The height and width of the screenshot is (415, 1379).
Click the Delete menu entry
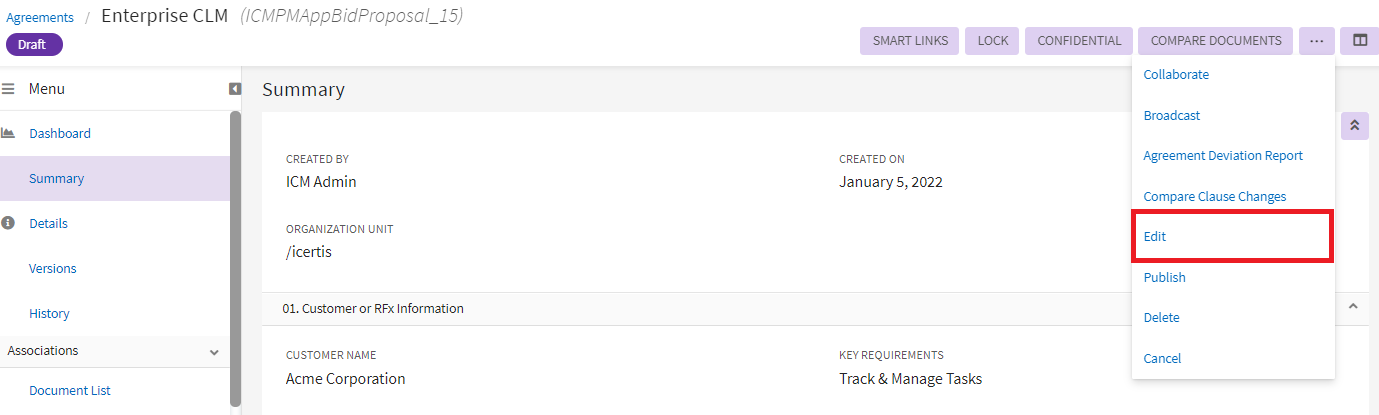pyautogui.click(x=1161, y=317)
